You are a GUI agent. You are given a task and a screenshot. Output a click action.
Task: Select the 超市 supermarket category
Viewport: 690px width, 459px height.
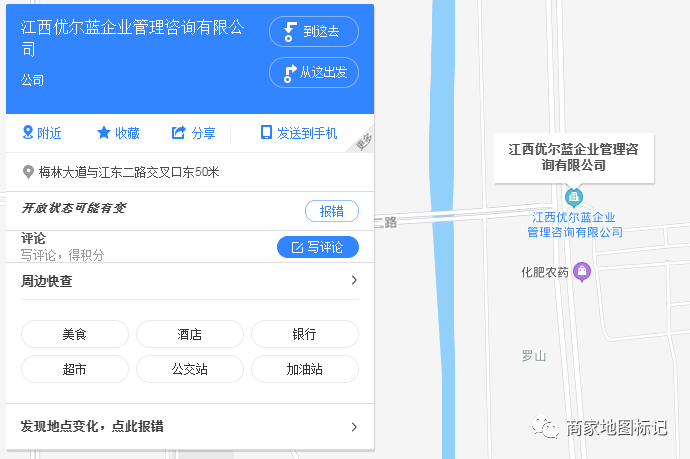point(75,369)
